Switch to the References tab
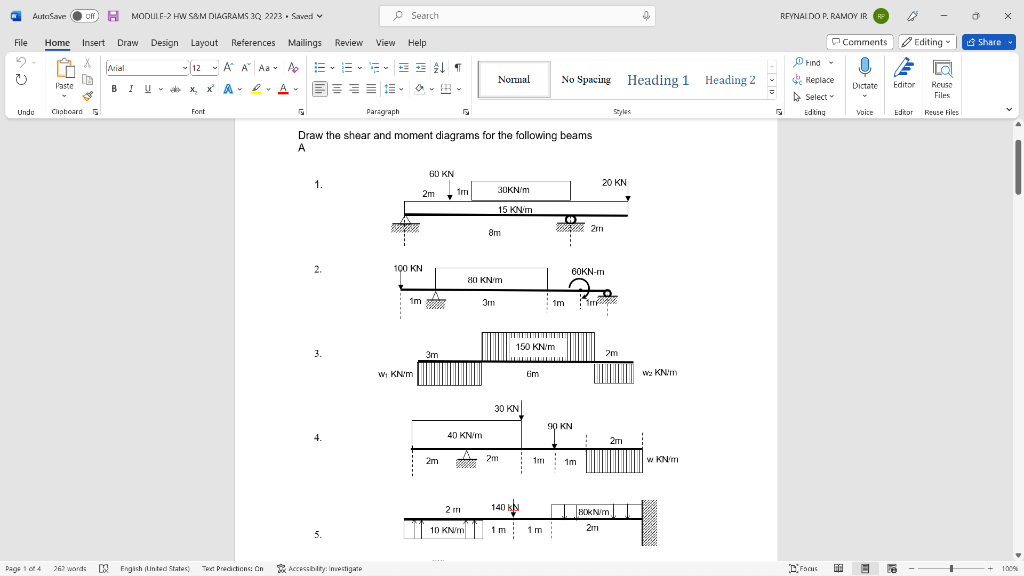 click(253, 42)
